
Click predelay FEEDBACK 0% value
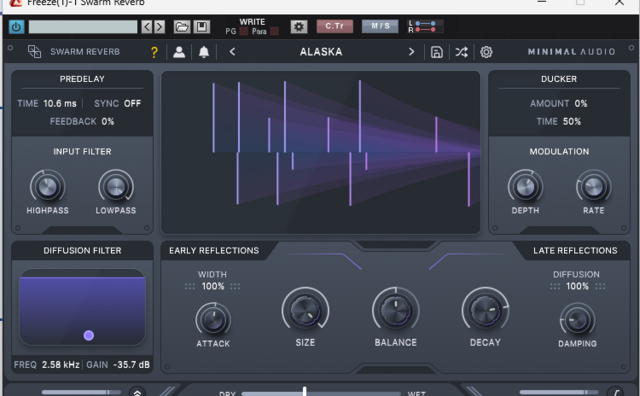[x=108, y=122]
